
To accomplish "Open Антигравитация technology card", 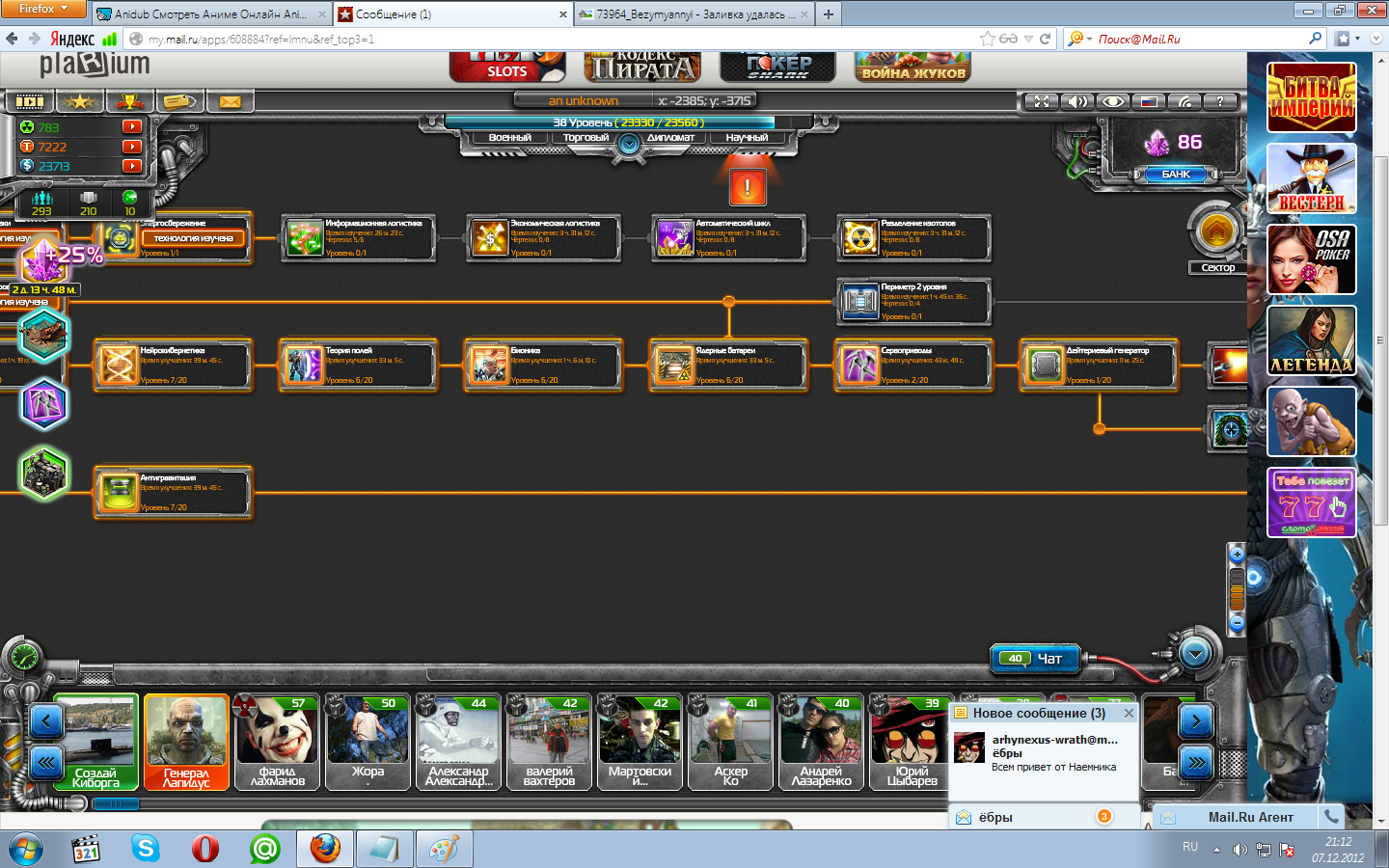I will (174, 493).
